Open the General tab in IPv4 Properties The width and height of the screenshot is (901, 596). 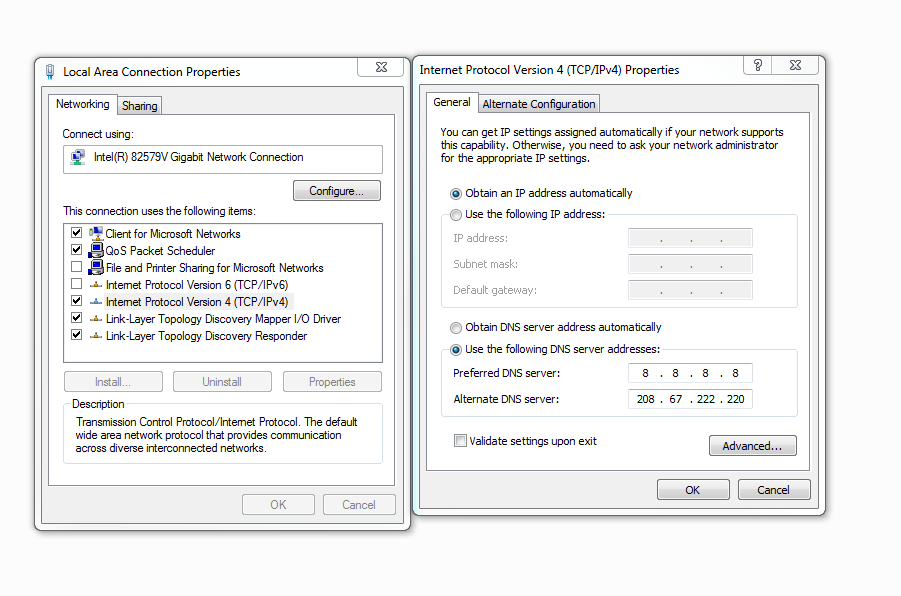coord(452,102)
